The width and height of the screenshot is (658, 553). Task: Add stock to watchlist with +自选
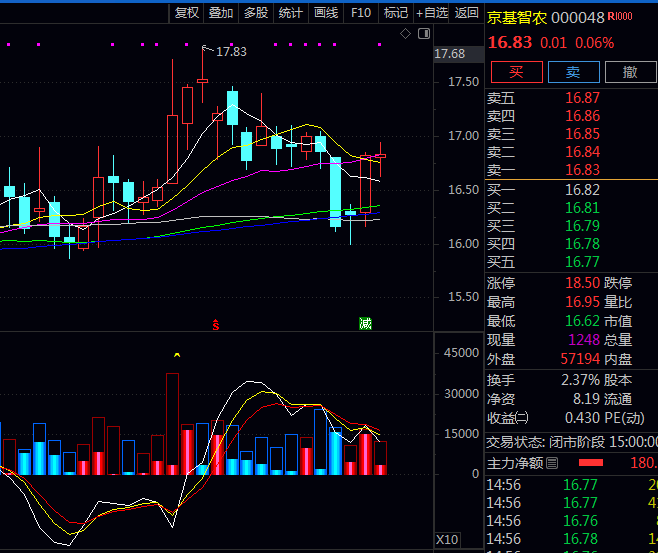click(x=431, y=12)
